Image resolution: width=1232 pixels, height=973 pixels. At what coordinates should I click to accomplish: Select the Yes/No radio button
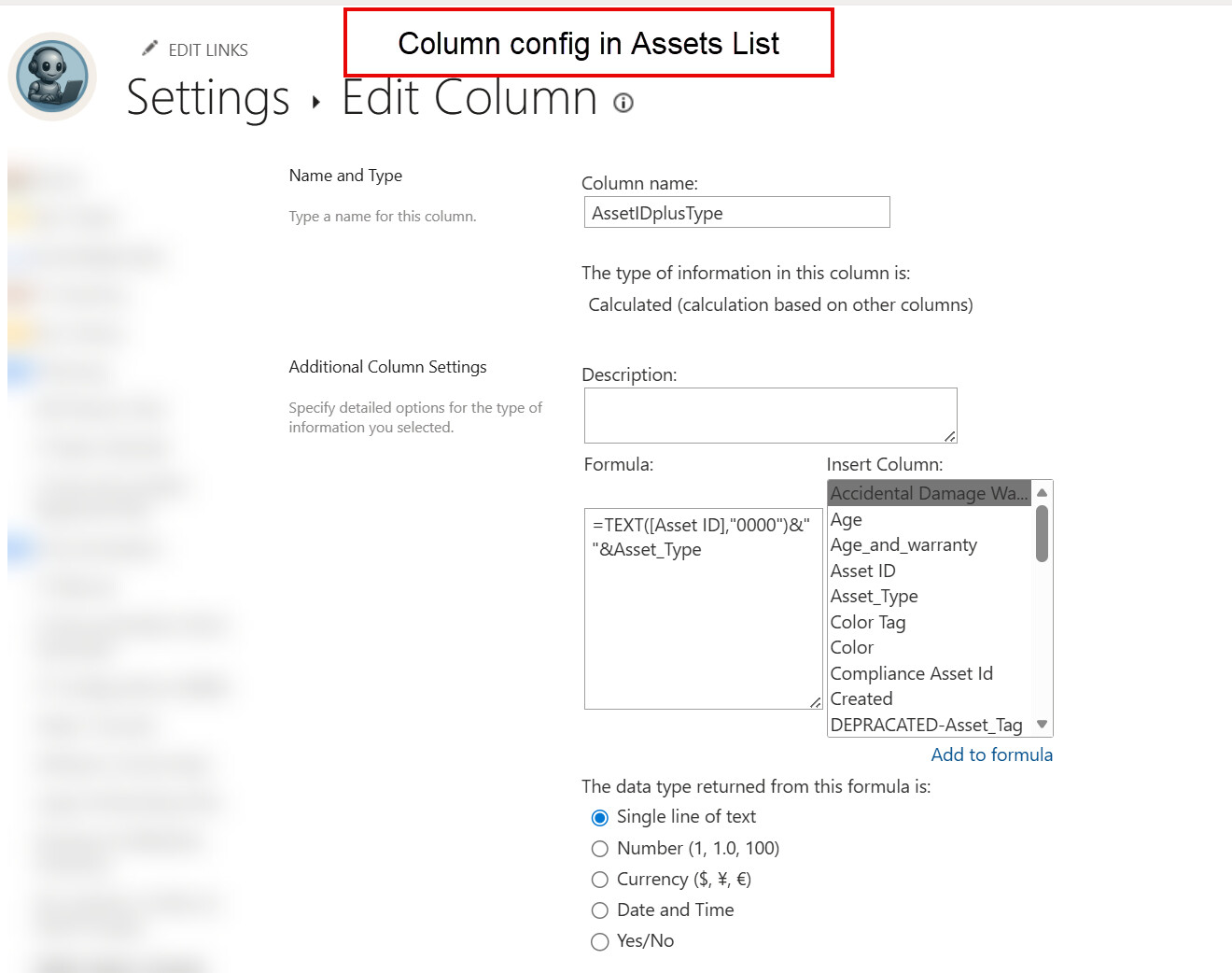click(600, 941)
